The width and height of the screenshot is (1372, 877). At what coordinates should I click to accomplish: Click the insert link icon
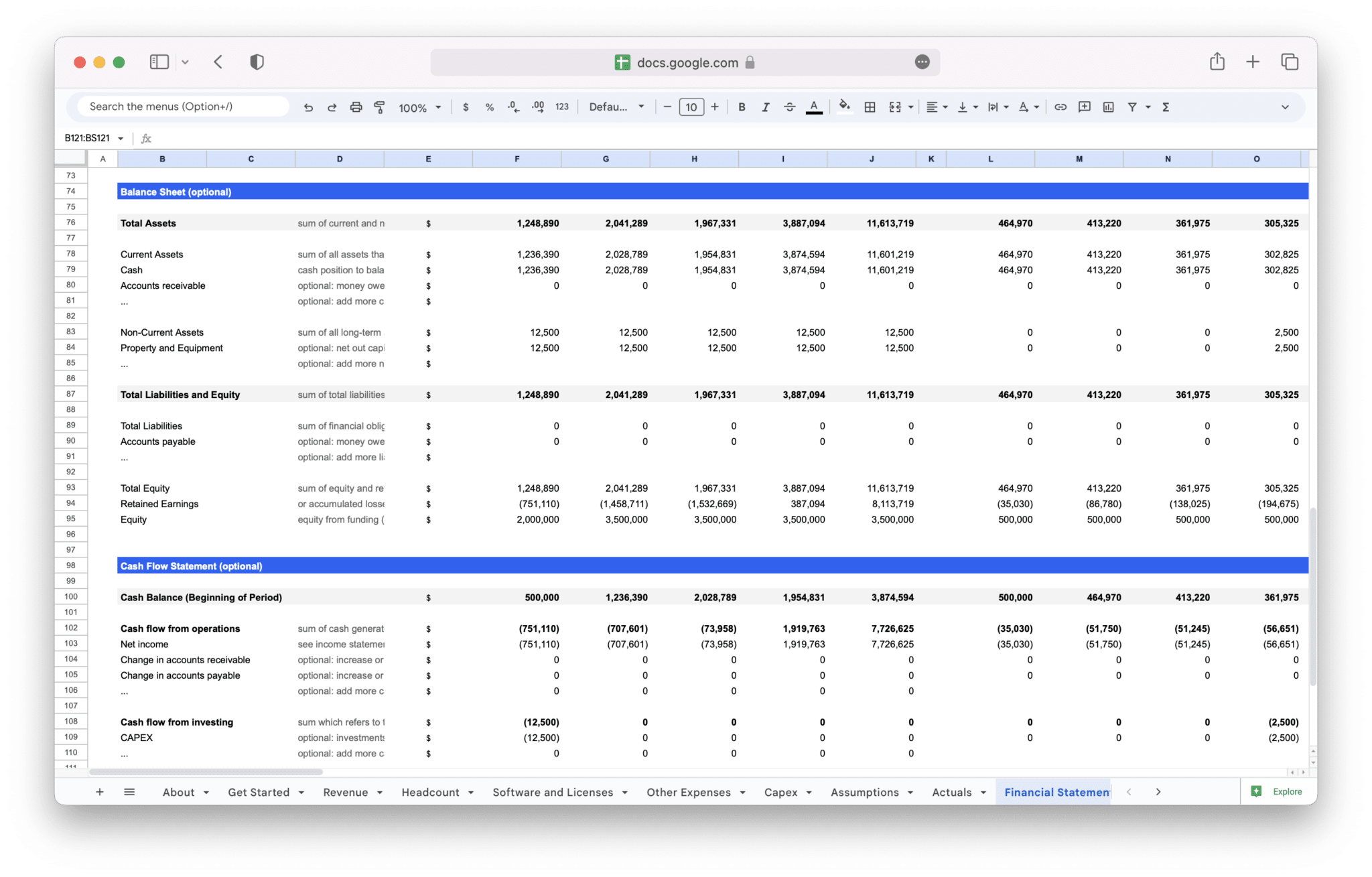(x=1060, y=107)
